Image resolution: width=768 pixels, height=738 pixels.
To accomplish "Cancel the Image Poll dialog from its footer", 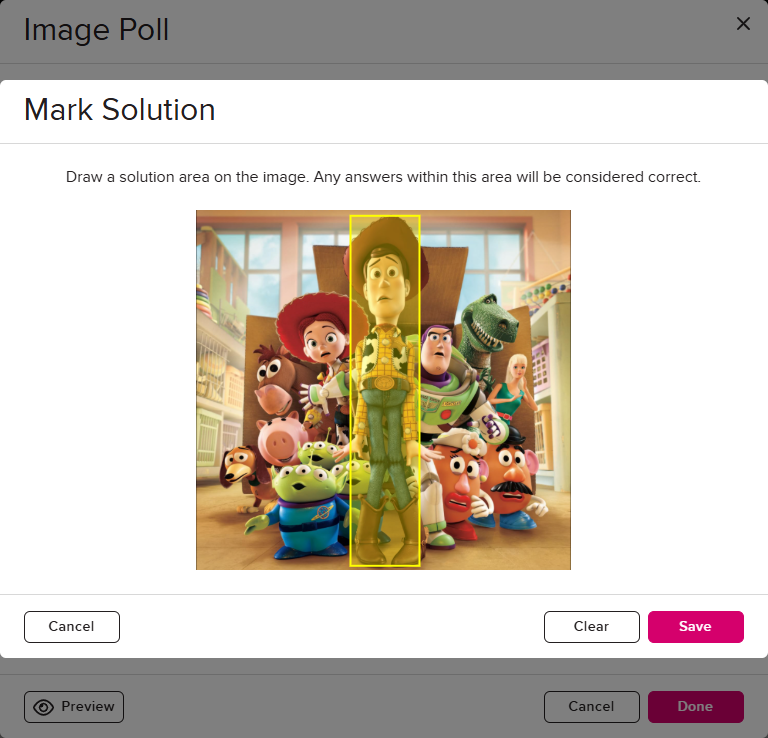I will click(x=591, y=707).
